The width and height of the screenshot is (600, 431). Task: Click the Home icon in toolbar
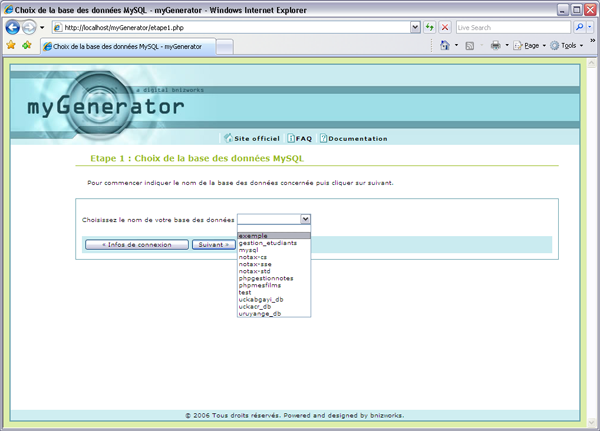pos(444,46)
